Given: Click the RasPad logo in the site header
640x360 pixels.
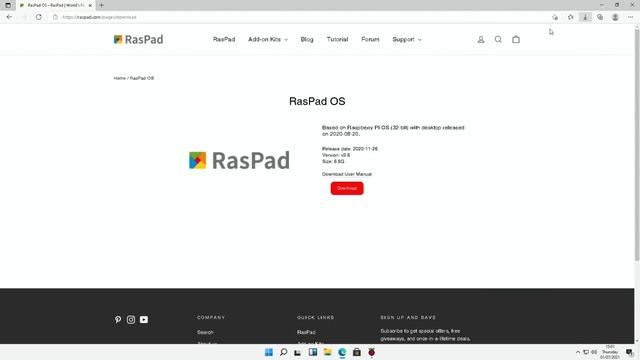Looking at the screenshot, I should 138,39.
